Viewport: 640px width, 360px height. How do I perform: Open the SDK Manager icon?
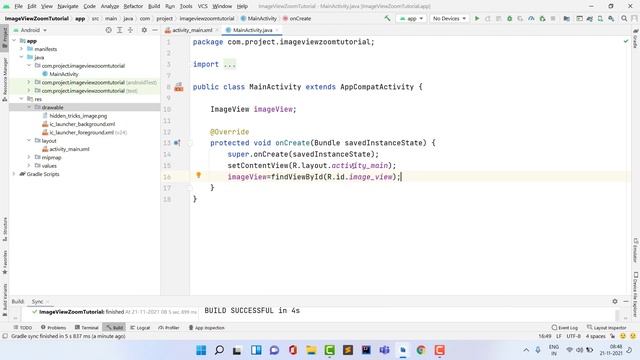click(611, 18)
